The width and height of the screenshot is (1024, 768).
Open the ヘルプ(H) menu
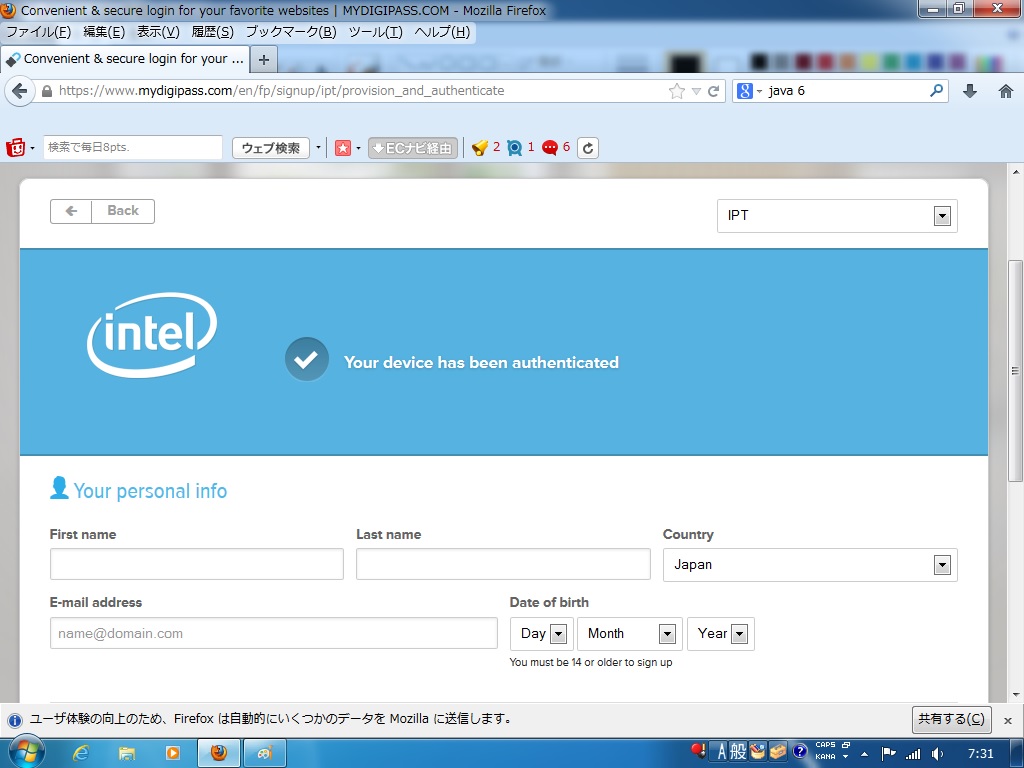[442, 32]
